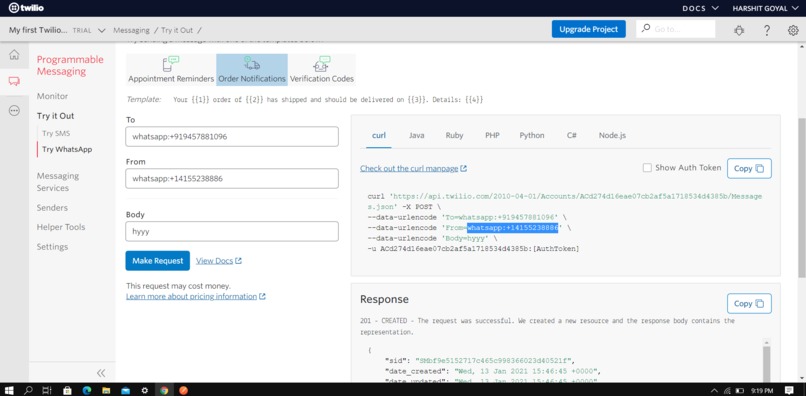The height and width of the screenshot is (396, 806).
Task: Check the battery tray icon
Action: click(740, 390)
